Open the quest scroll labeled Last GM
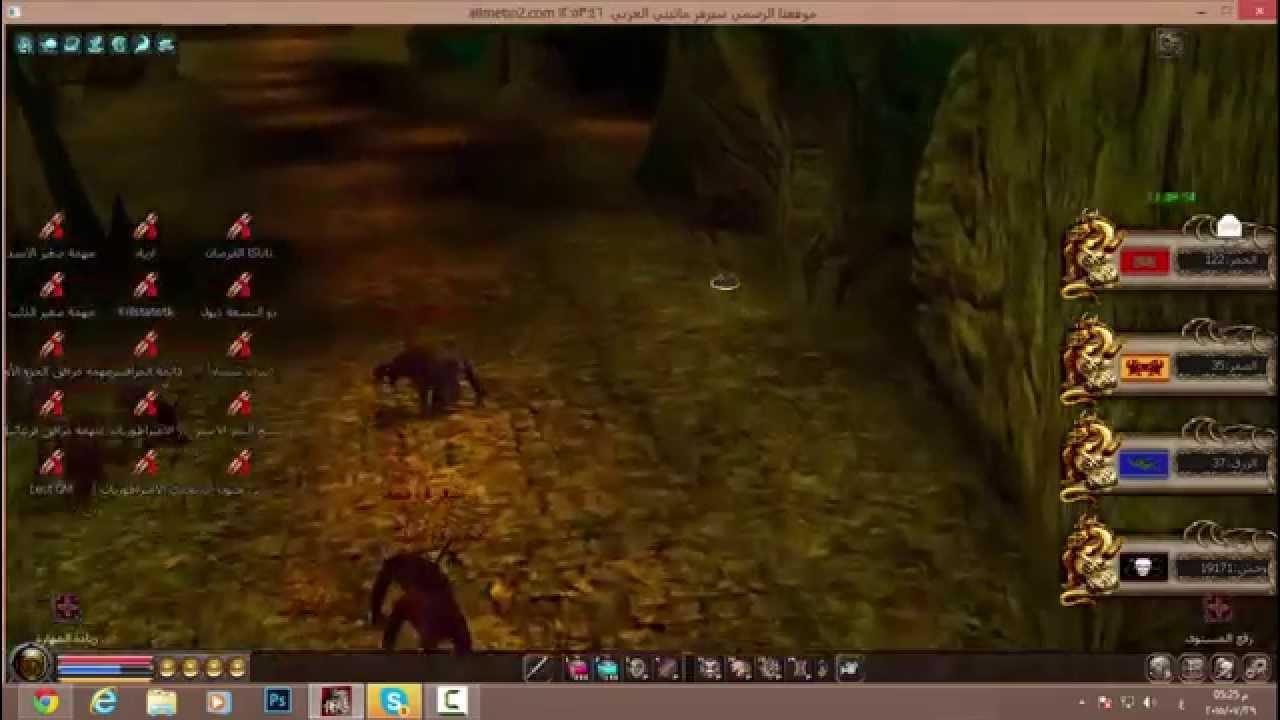The width and height of the screenshot is (1280, 720). 52,463
